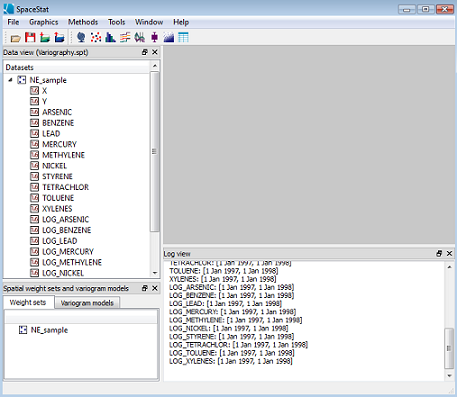Open the Methods menu
This screenshot has width=457, height=397.
coord(83,22)
